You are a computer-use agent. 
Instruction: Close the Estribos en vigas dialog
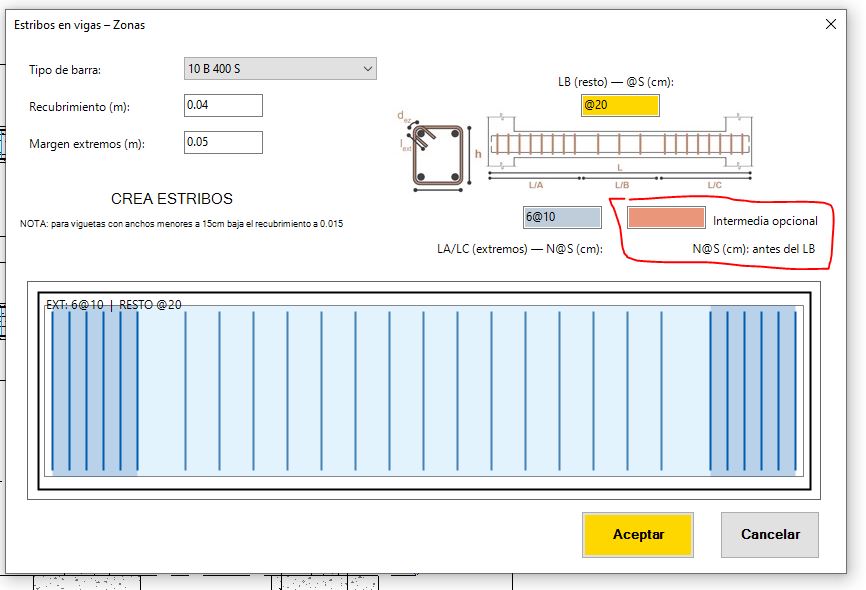(x=831, y=24)
